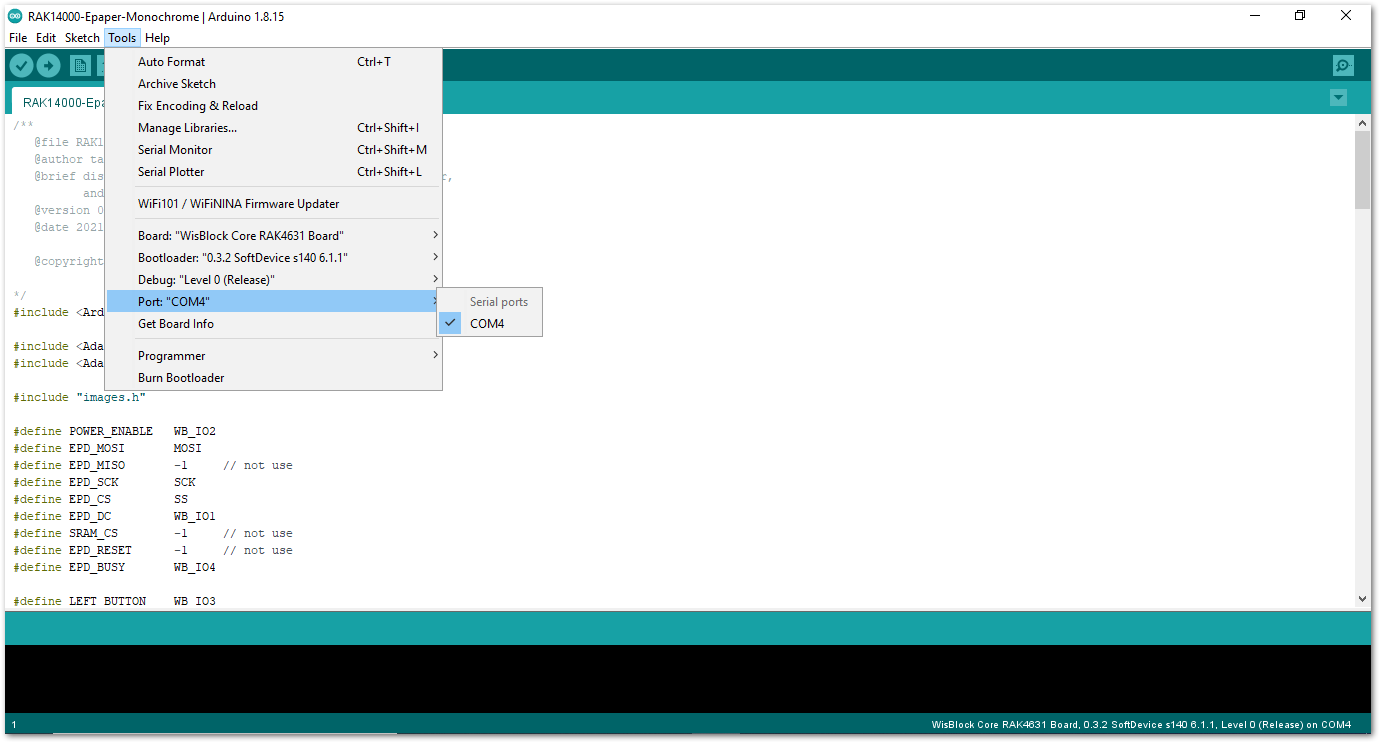Select the checked COM4 serial port
1380x743 pixels.
(490, 324)
